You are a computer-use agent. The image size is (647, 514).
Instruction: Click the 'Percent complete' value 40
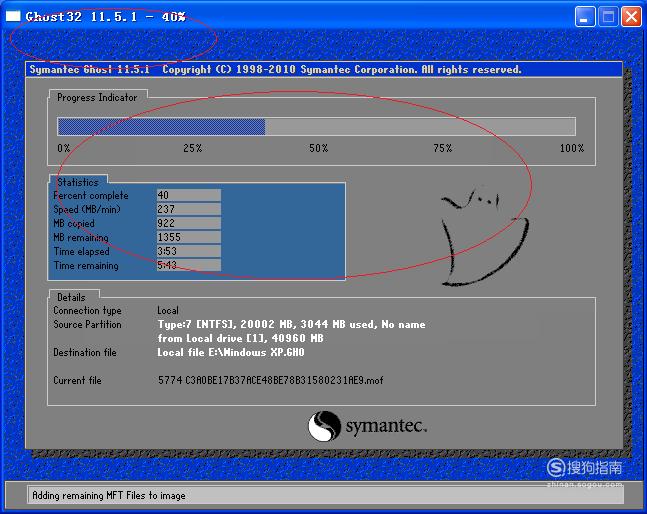pyautogui.click(x=189, y=195)
